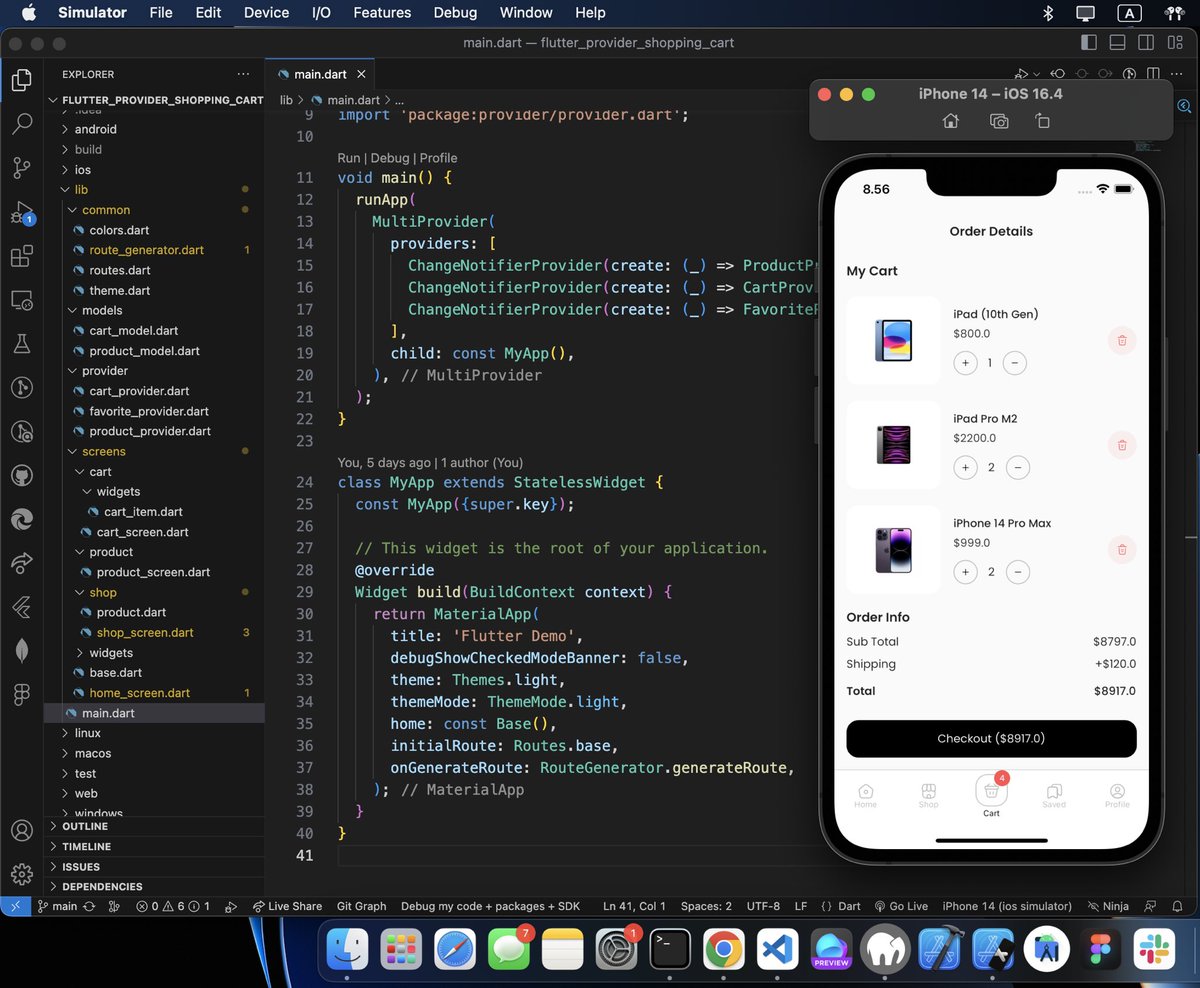
Task: Toggle the secondary side bar layout icon
Action: point(1146,43)
